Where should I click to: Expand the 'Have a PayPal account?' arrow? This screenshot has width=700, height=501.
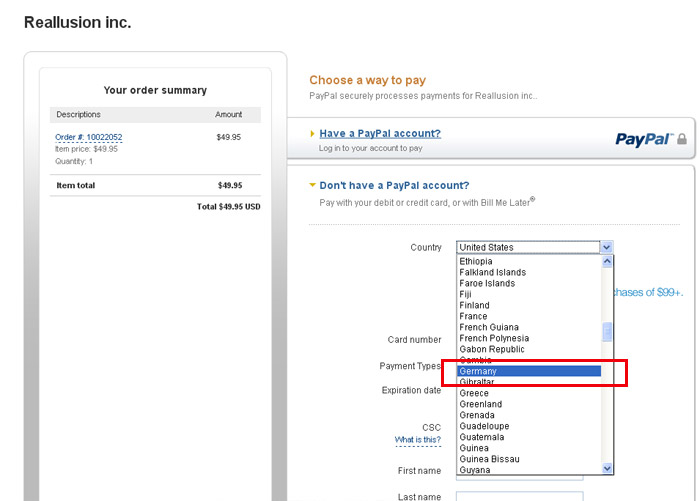312,134
